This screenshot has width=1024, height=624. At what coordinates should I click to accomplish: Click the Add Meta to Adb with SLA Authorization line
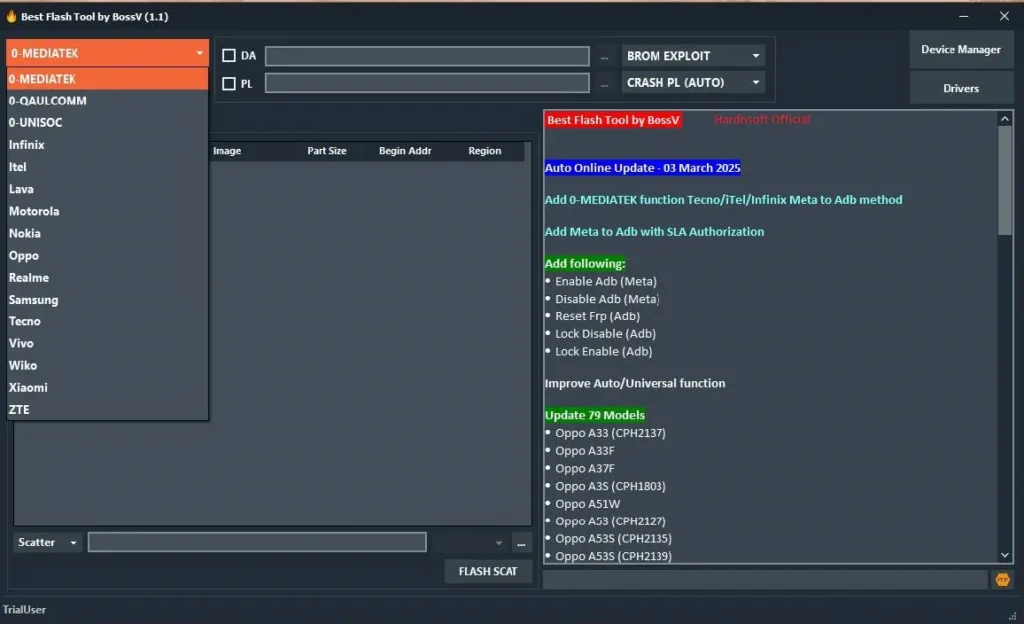[654, 232]
